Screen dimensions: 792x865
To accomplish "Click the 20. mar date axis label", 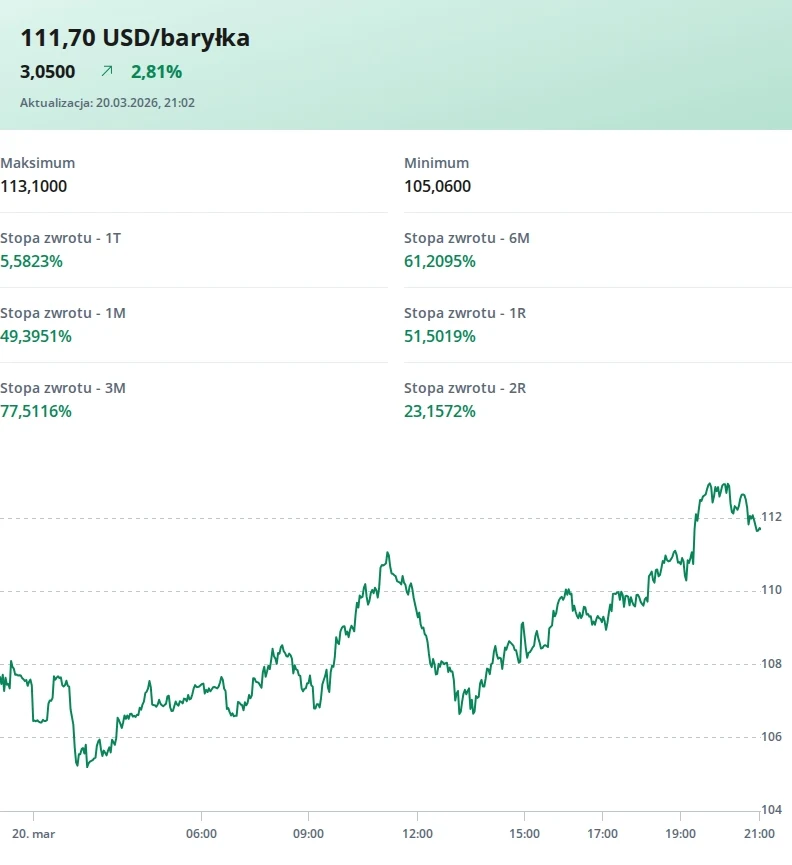I will (32, 833).
